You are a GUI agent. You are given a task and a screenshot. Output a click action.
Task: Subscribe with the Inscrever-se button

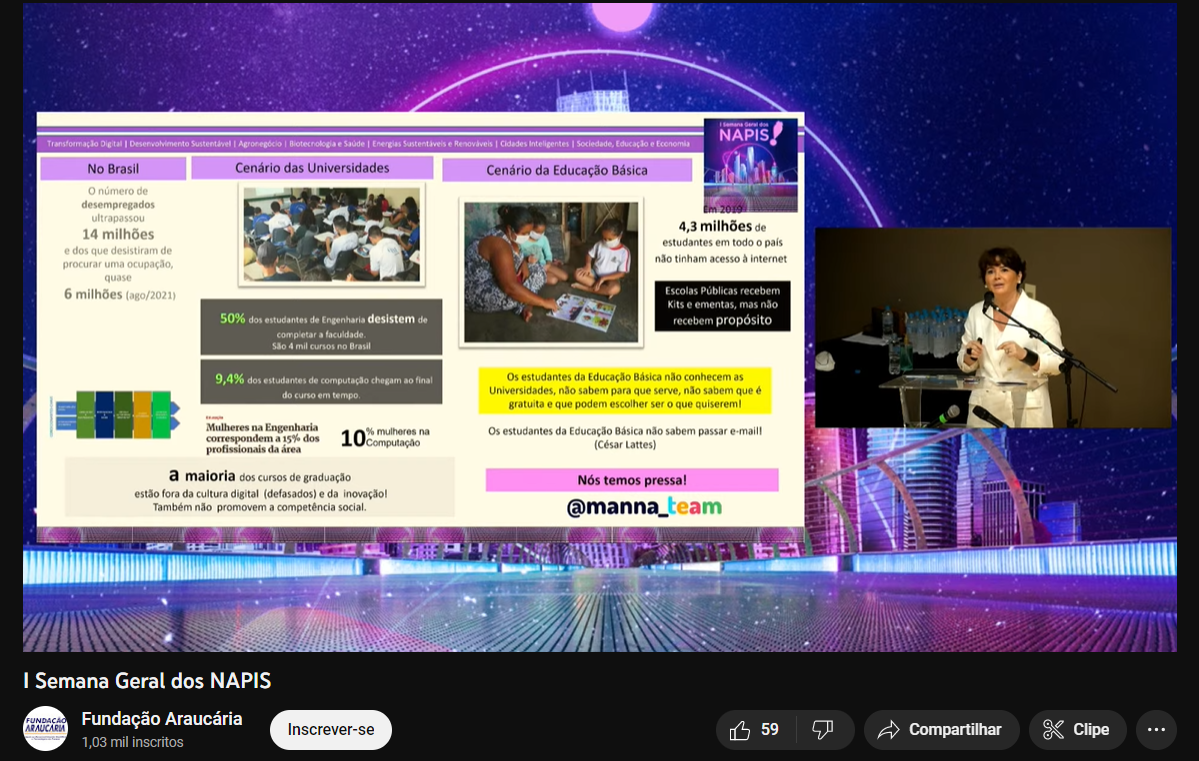pos(331,730)
